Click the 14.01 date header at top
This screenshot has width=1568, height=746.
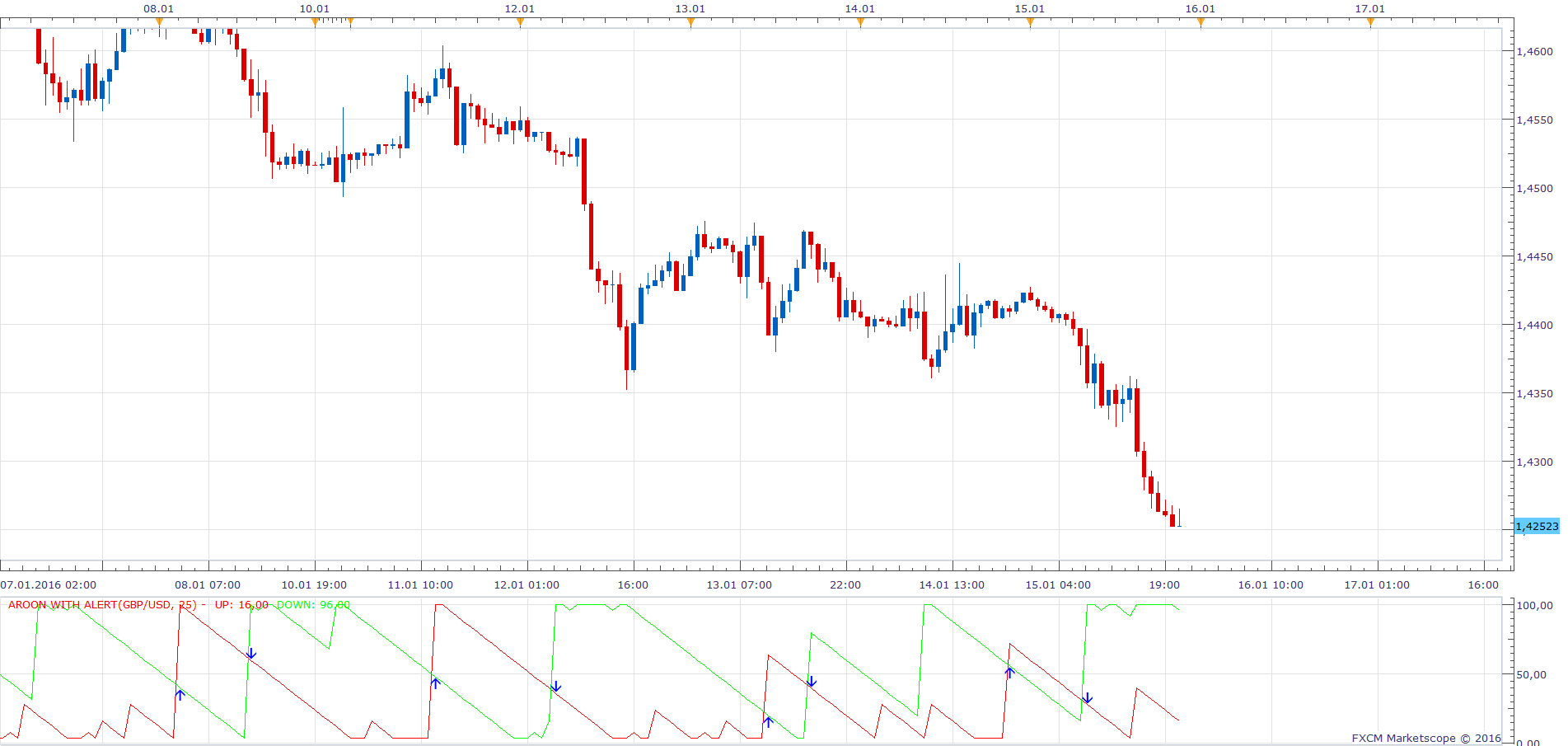[860, 9]
